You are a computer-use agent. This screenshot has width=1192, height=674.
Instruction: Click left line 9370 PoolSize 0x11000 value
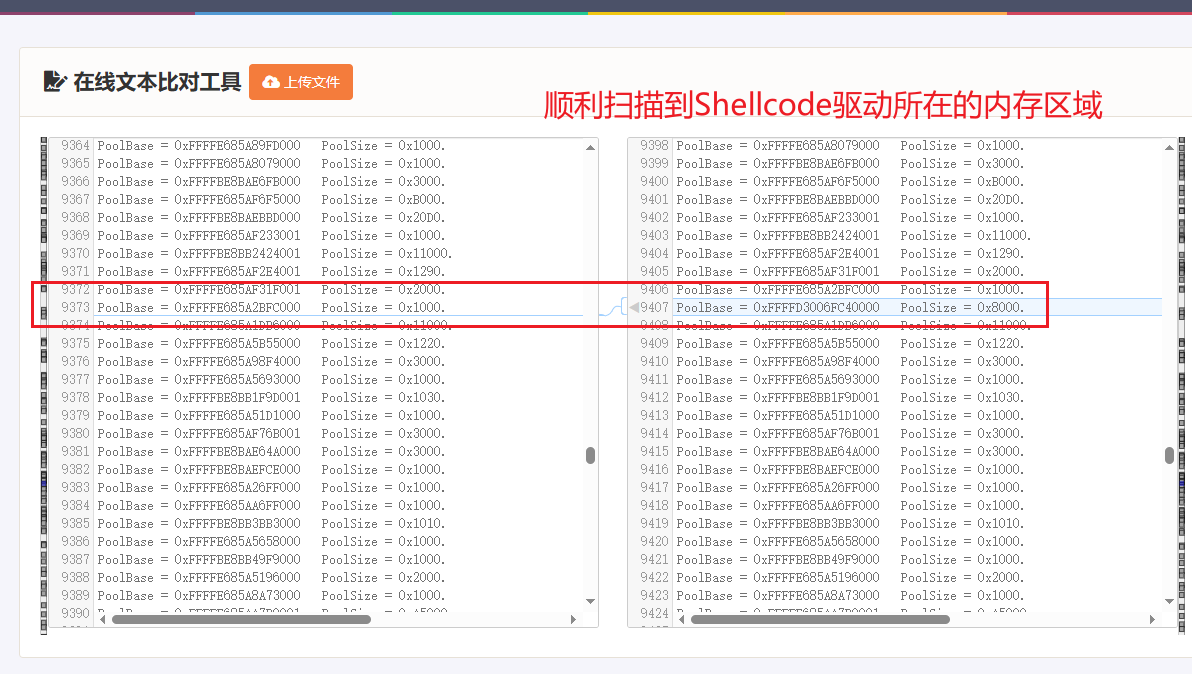425,254
